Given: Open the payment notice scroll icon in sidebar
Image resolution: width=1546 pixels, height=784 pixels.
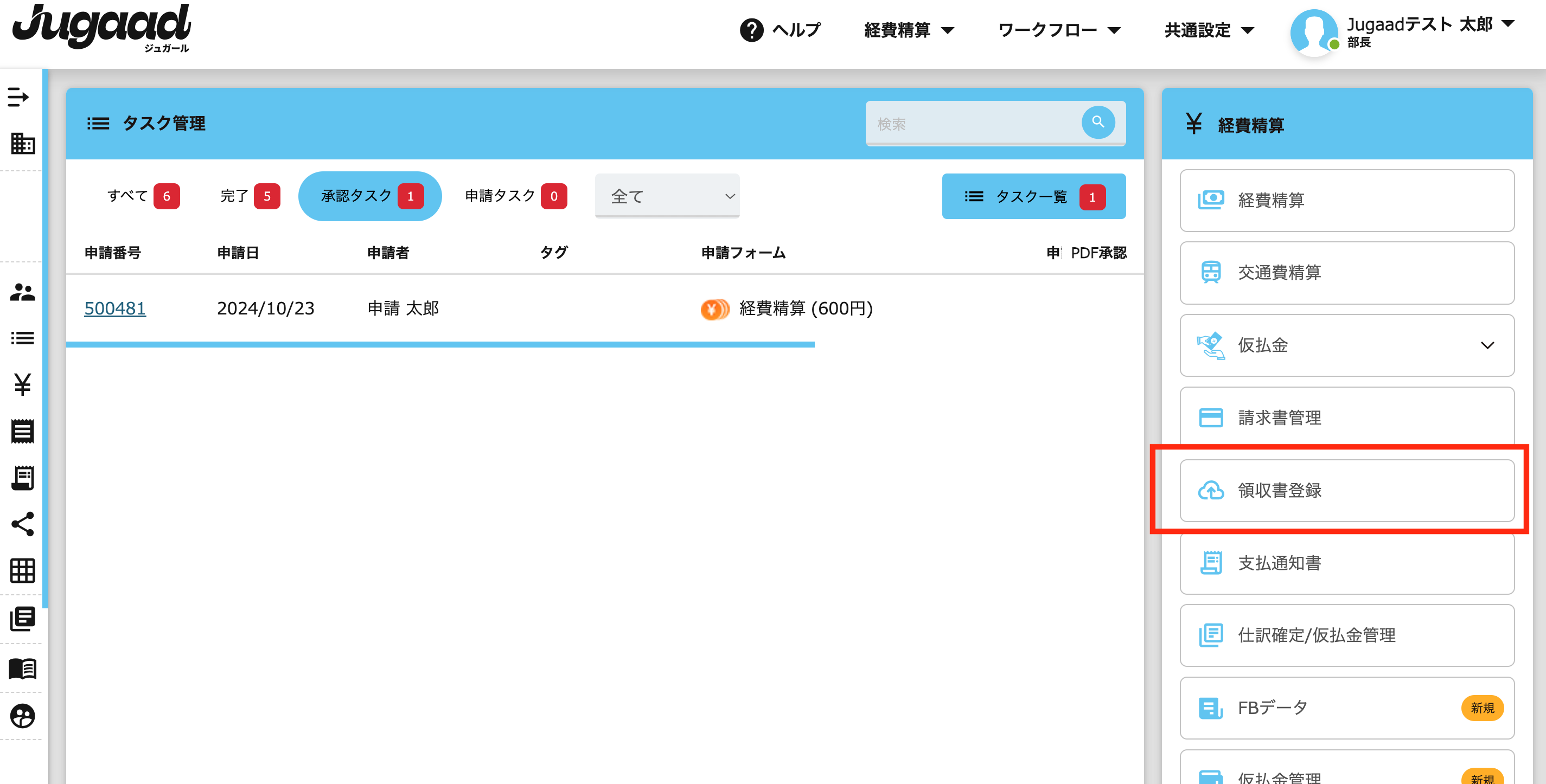Looking at the screenshot, I should click(x=23, y=478).
